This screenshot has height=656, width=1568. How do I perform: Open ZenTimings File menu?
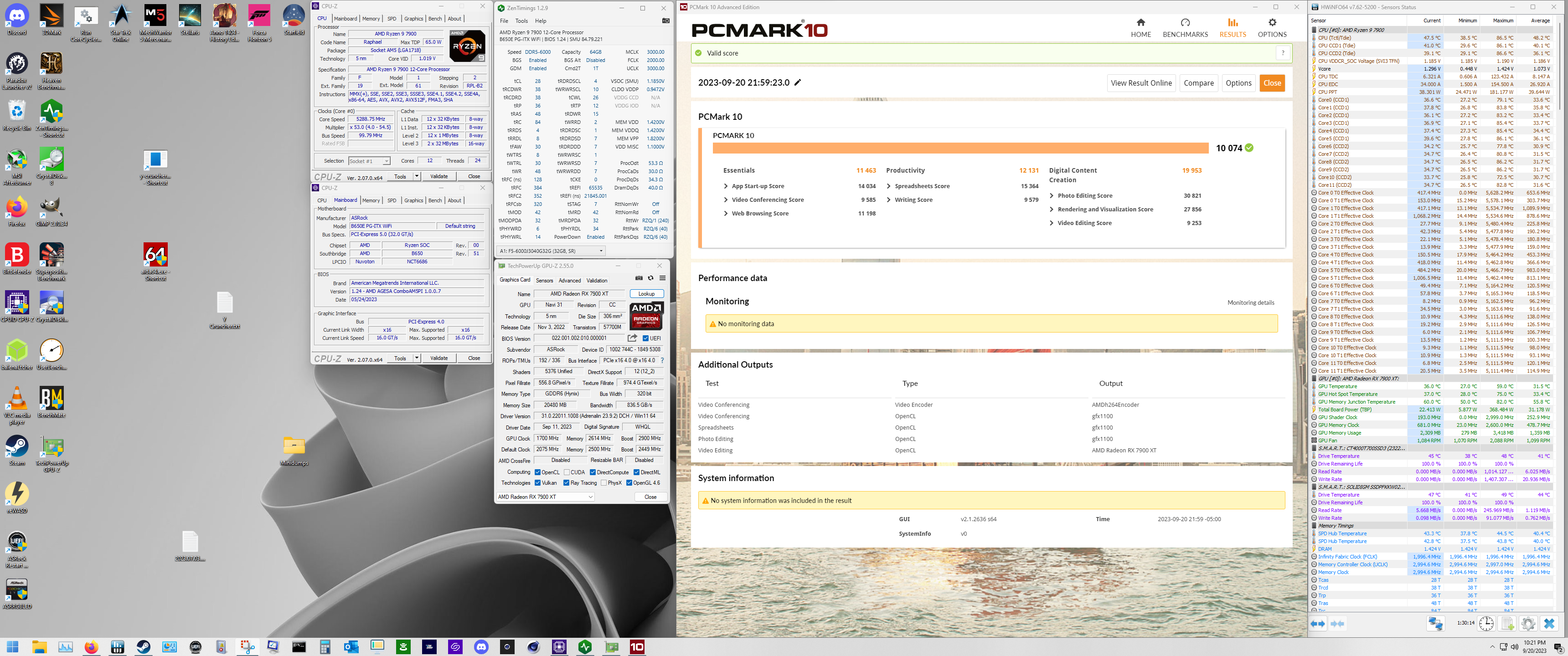(504, 20)
